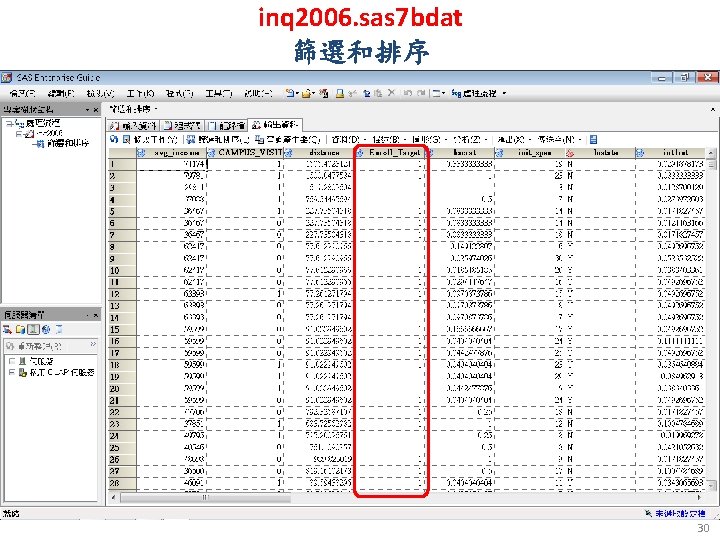Click the Print toolbar icon

click(339, 93)
